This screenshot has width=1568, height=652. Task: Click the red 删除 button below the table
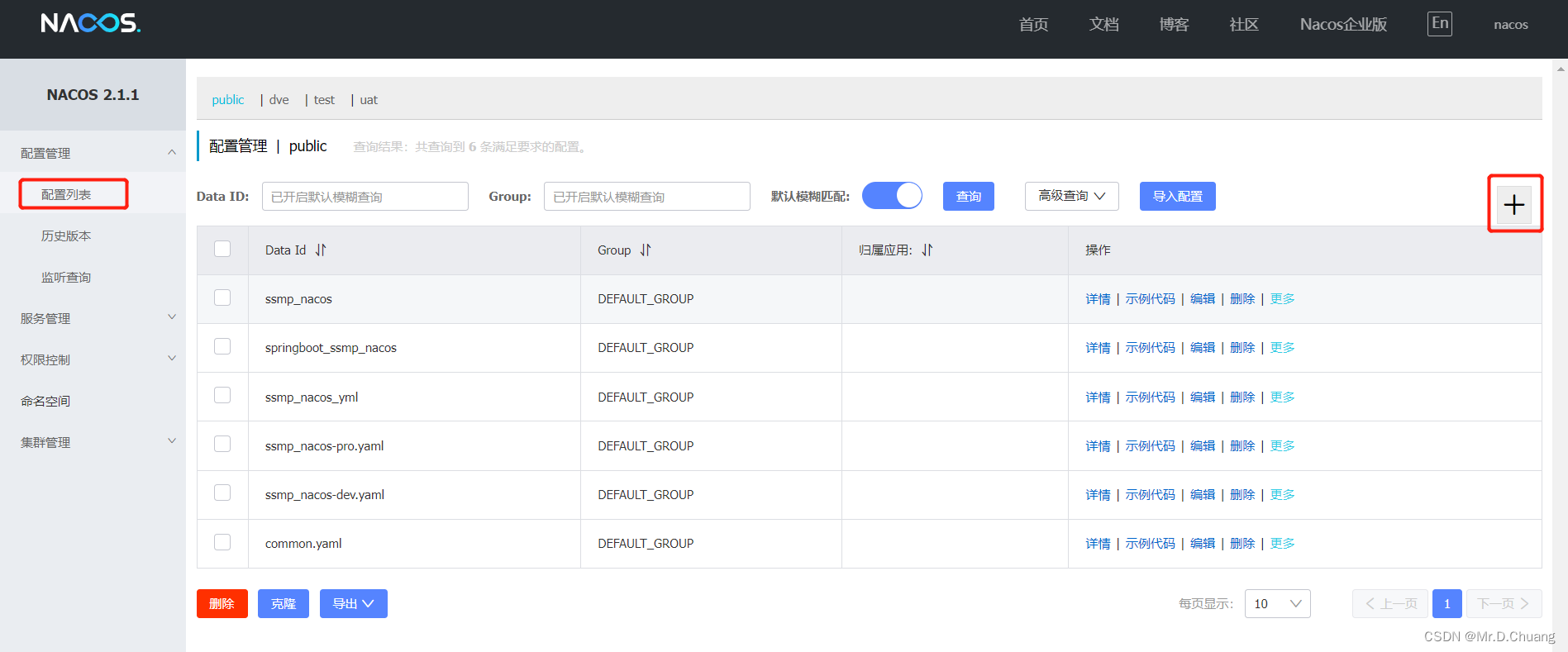point(222,603)
